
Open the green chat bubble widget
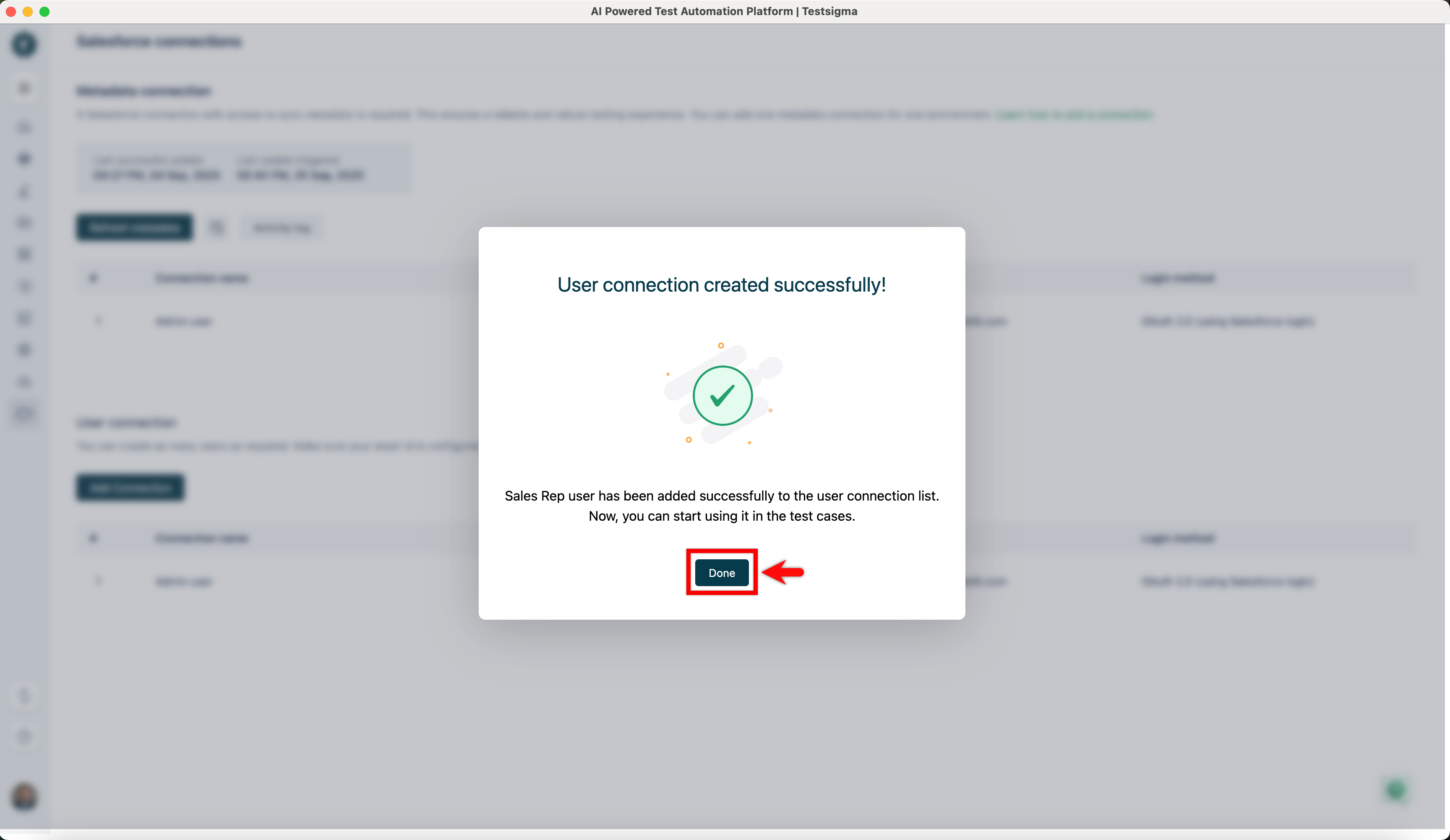(1395, 790)
